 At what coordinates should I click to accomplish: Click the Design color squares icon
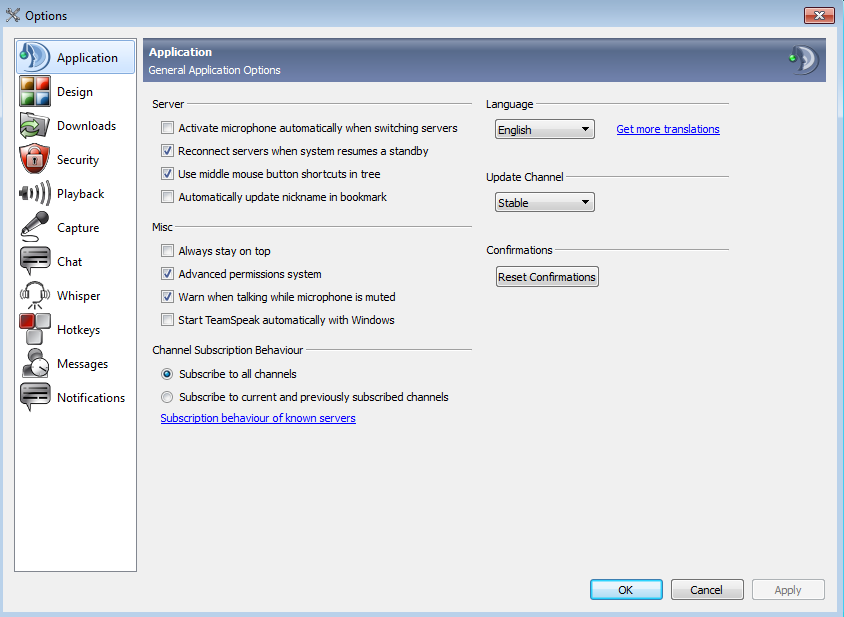tap(34, 91)
